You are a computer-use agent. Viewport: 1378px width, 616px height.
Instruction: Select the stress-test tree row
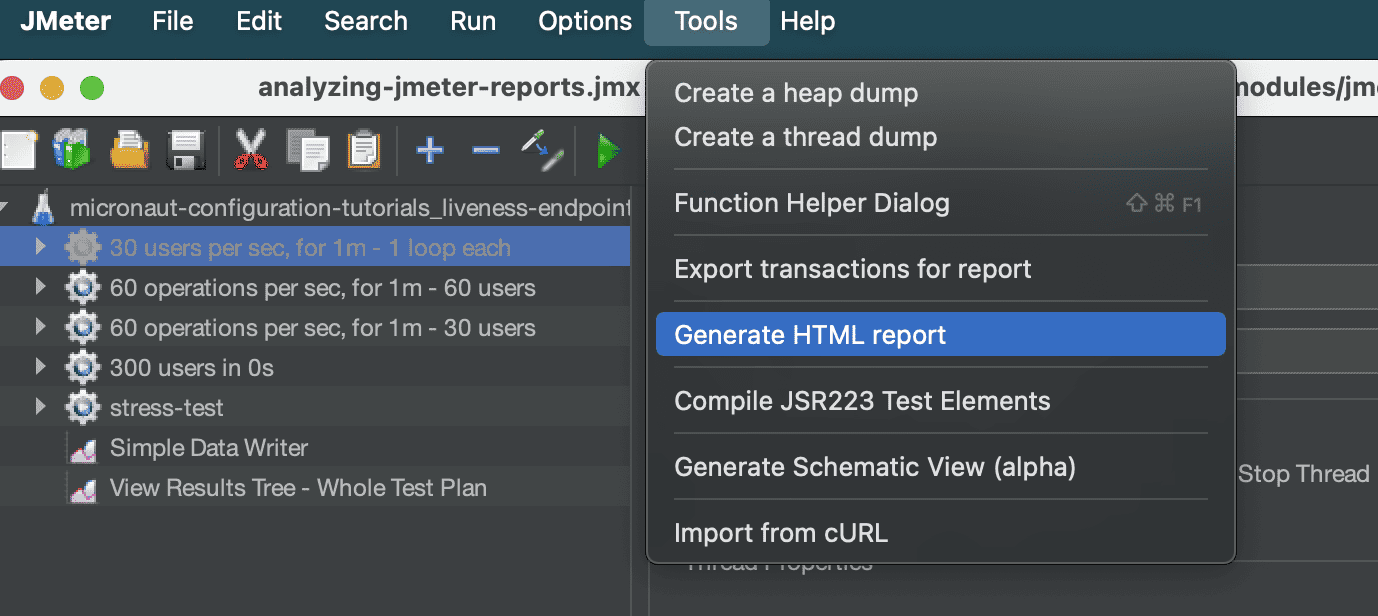(x=315, y=408)
